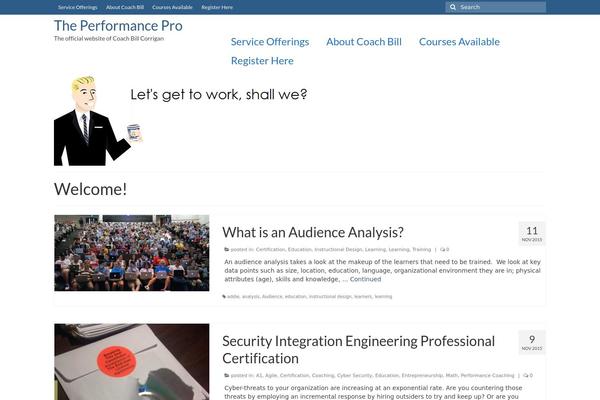600x400 pixels.
Task: Focus the Search input field
Action: tap(496, 7)
